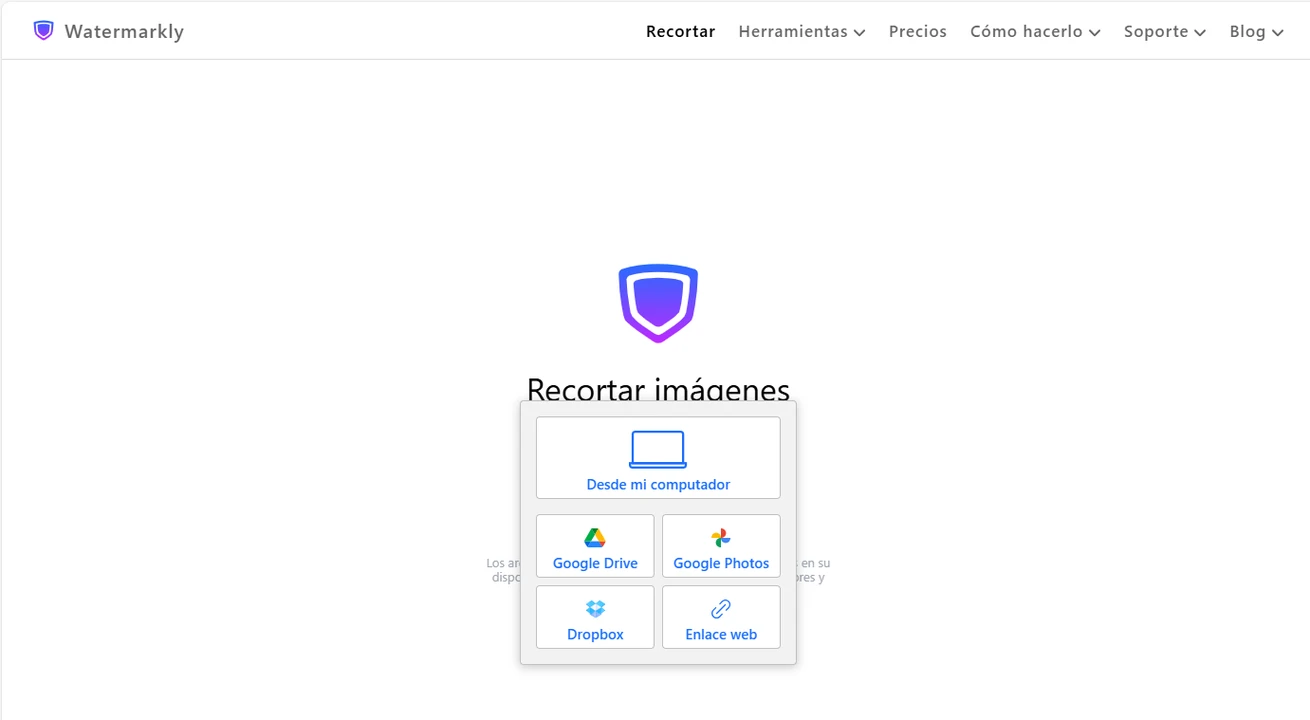Screen dimensions: 1310x720
Task: Click the Google Drive triangle icon
Action: click(595, 538)
